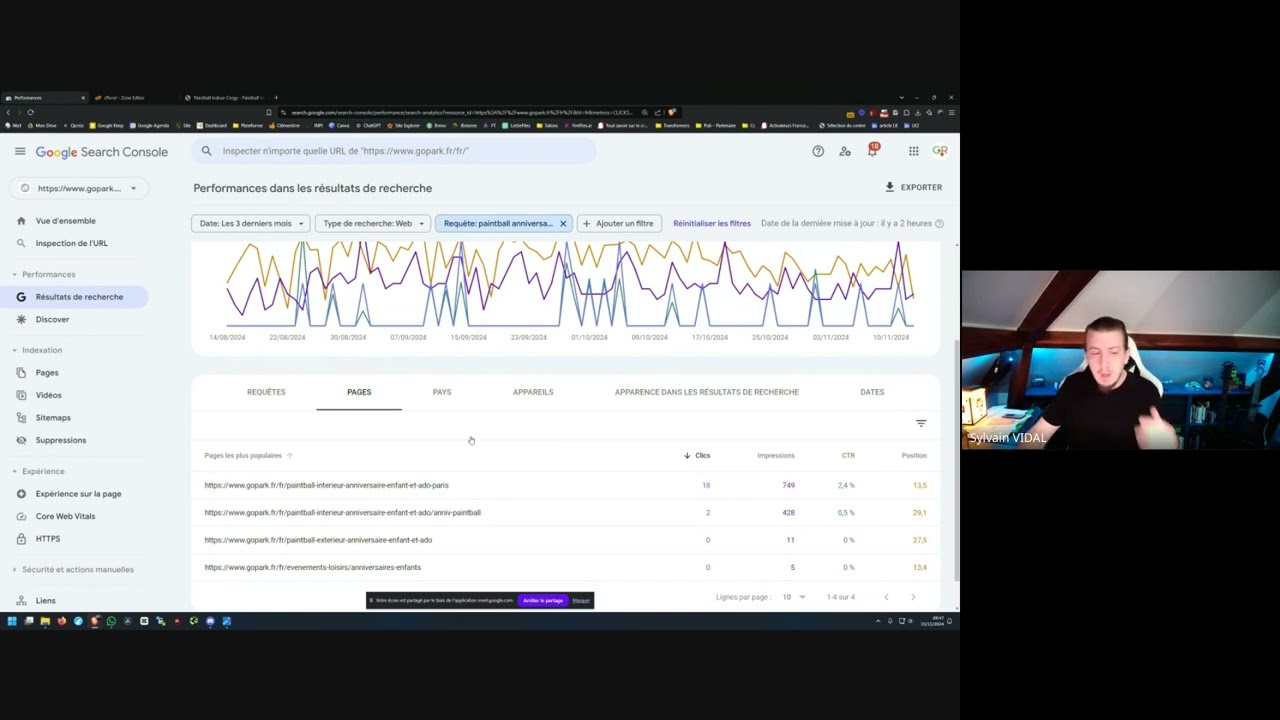Open the help question mark icon
The width and height of the screenshot is (1280, 720).
pos(818,151)
